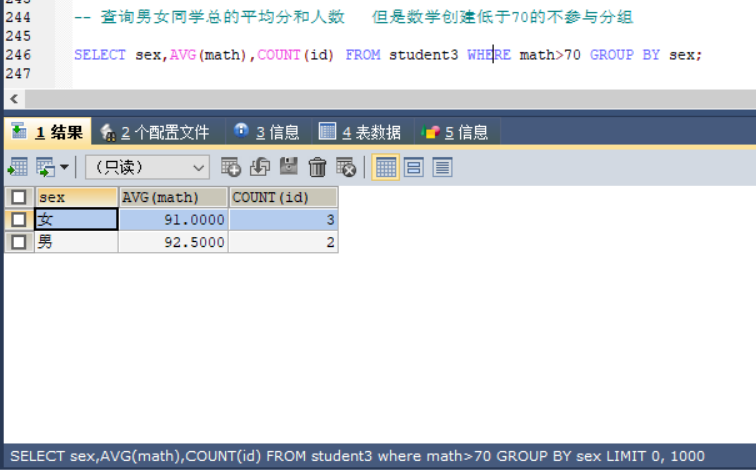Image resolution: width=756 pixels, height=470 pixels.
Task: Select the form view mode icon
Action: (414, 167)
